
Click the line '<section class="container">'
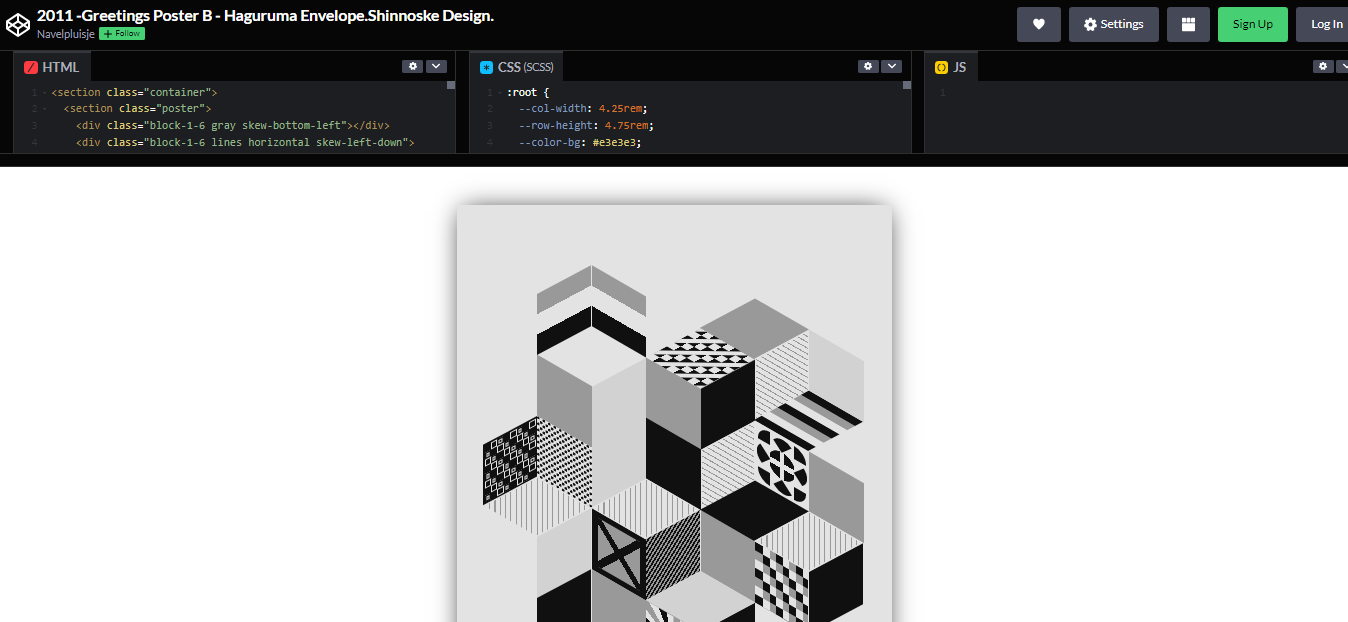click(135, 92)
